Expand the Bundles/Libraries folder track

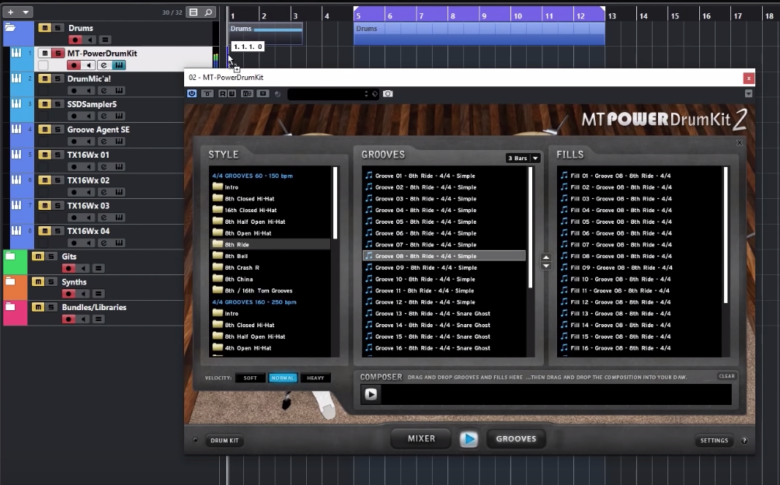pyautogui.click(x=10, y=307)
